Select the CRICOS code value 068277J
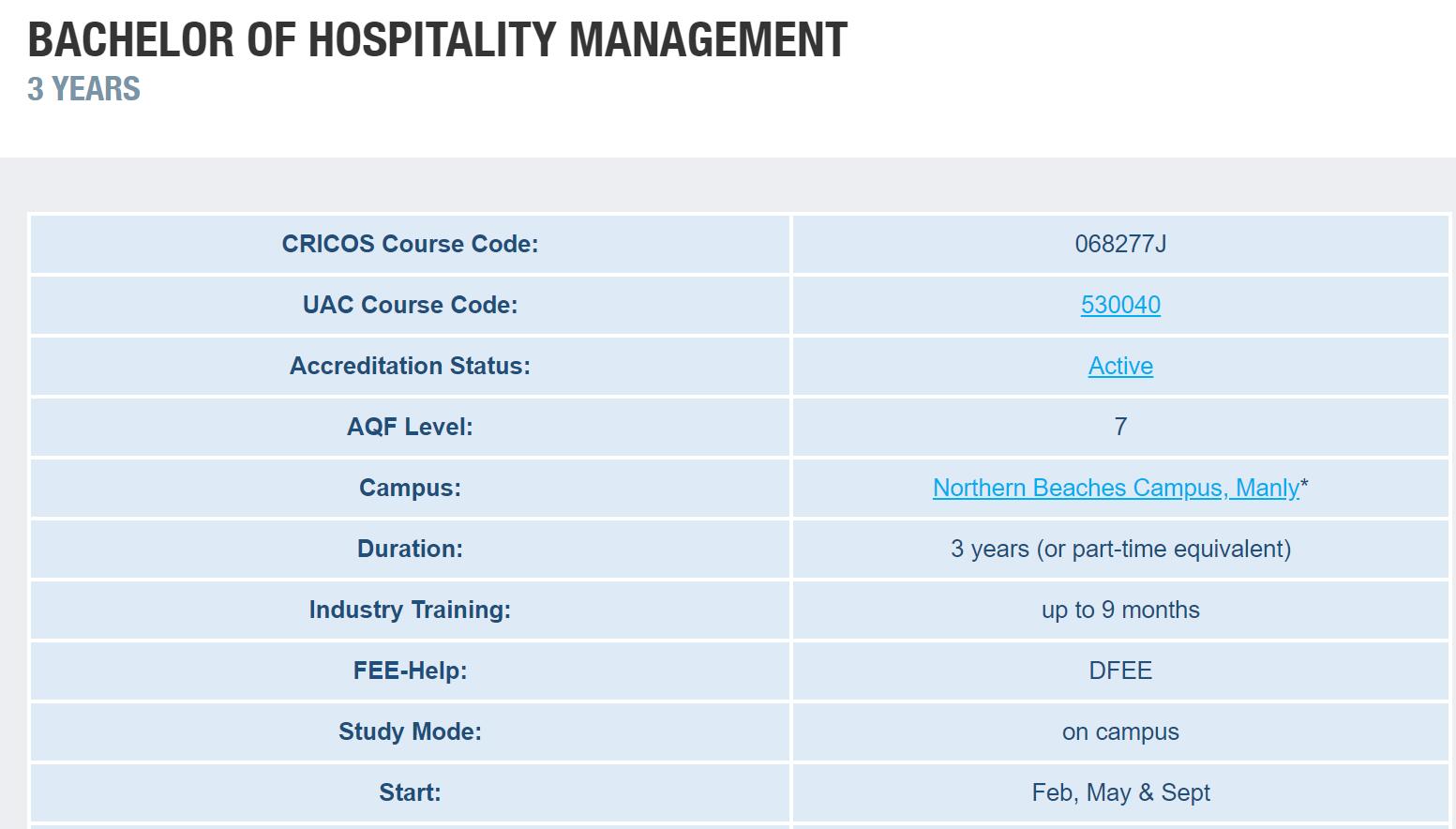 (1119, 244)
